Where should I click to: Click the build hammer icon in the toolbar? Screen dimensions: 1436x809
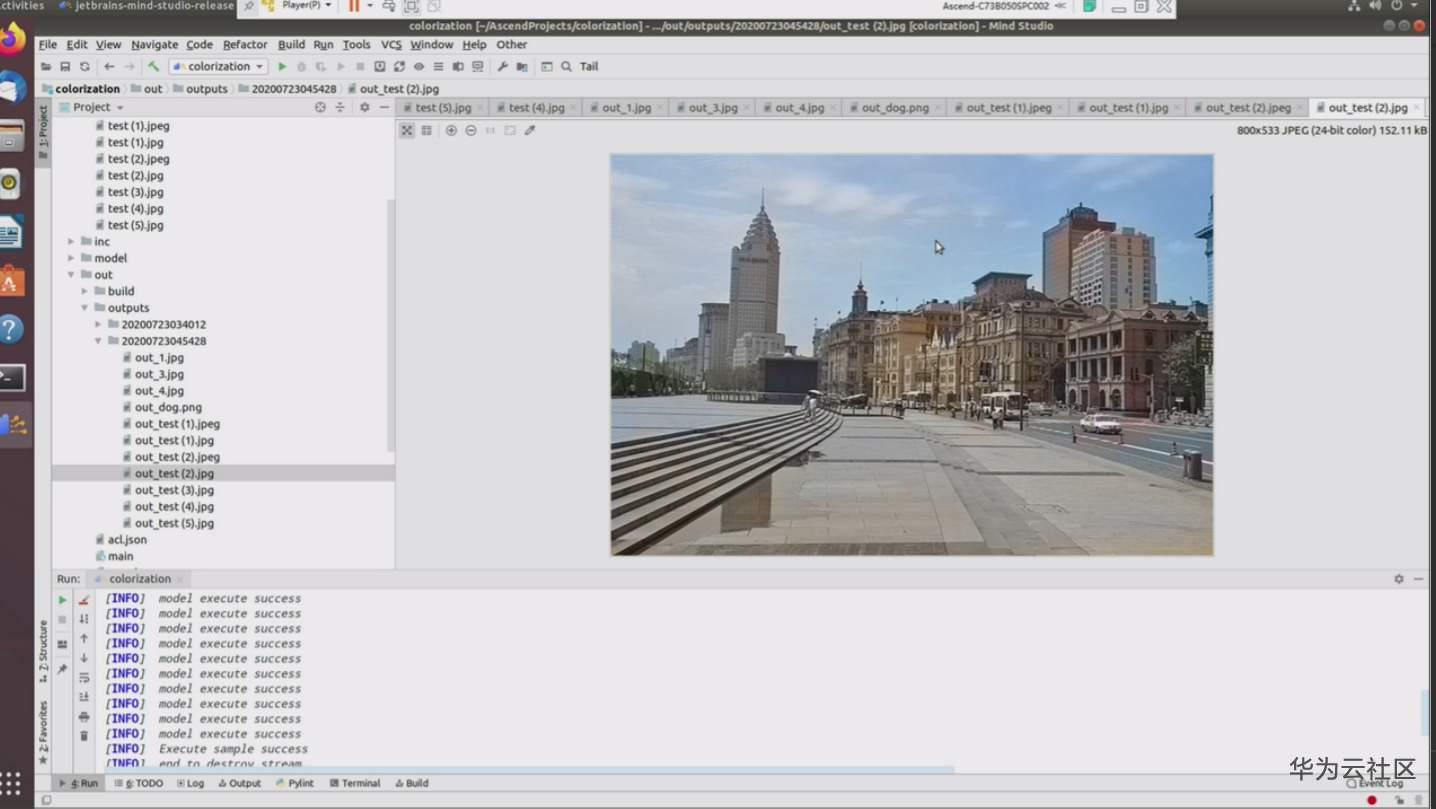pyautogui.click(x=153, y=67)
